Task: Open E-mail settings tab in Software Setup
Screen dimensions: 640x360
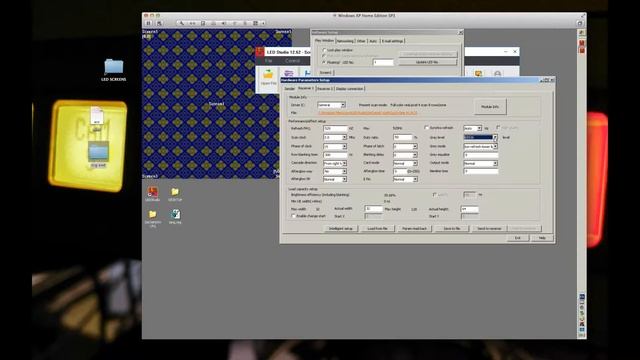Action: coord(392,41)
